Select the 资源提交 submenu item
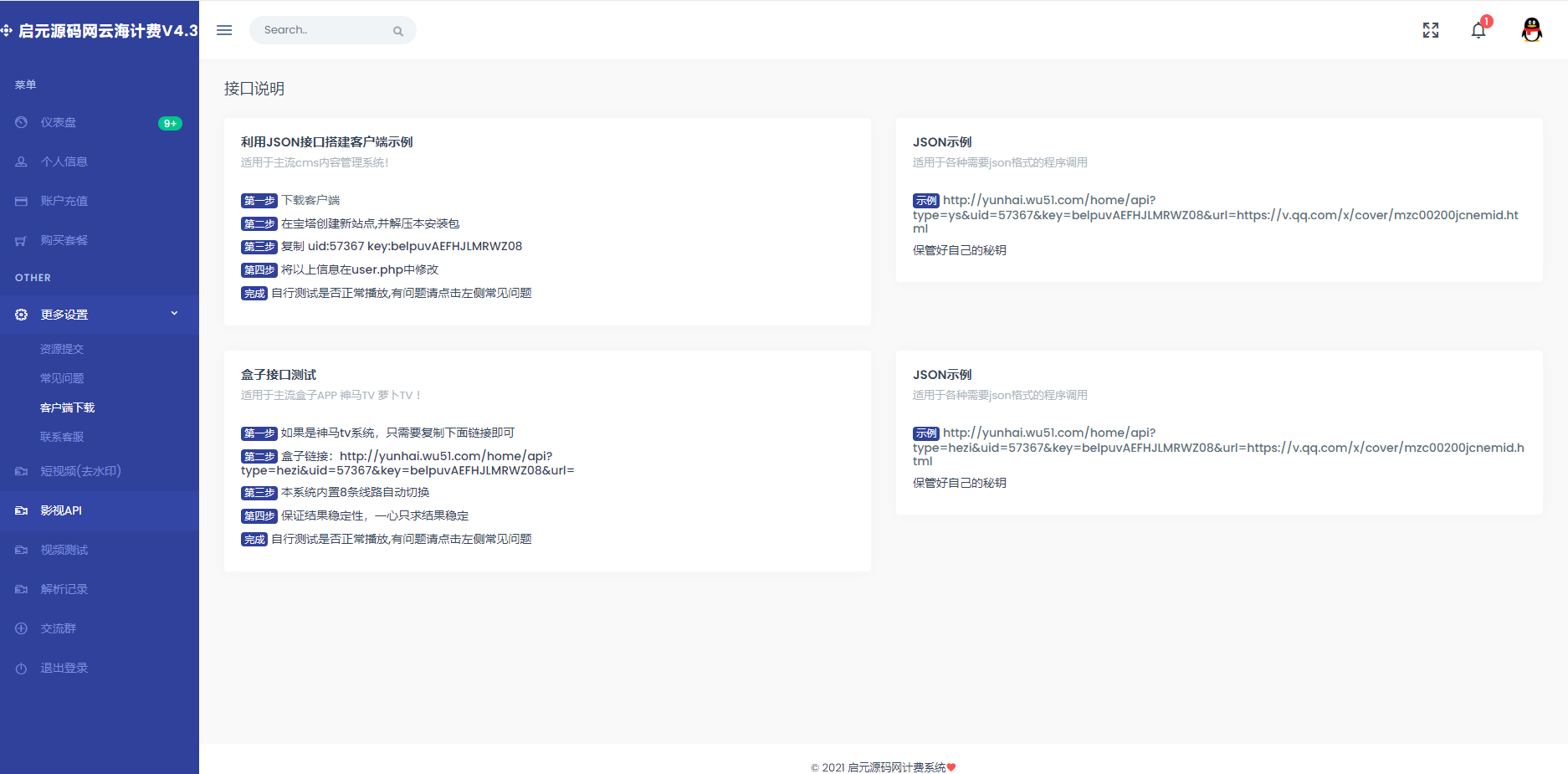This screenshot has width=1568, height=774. tap(62, 349)
